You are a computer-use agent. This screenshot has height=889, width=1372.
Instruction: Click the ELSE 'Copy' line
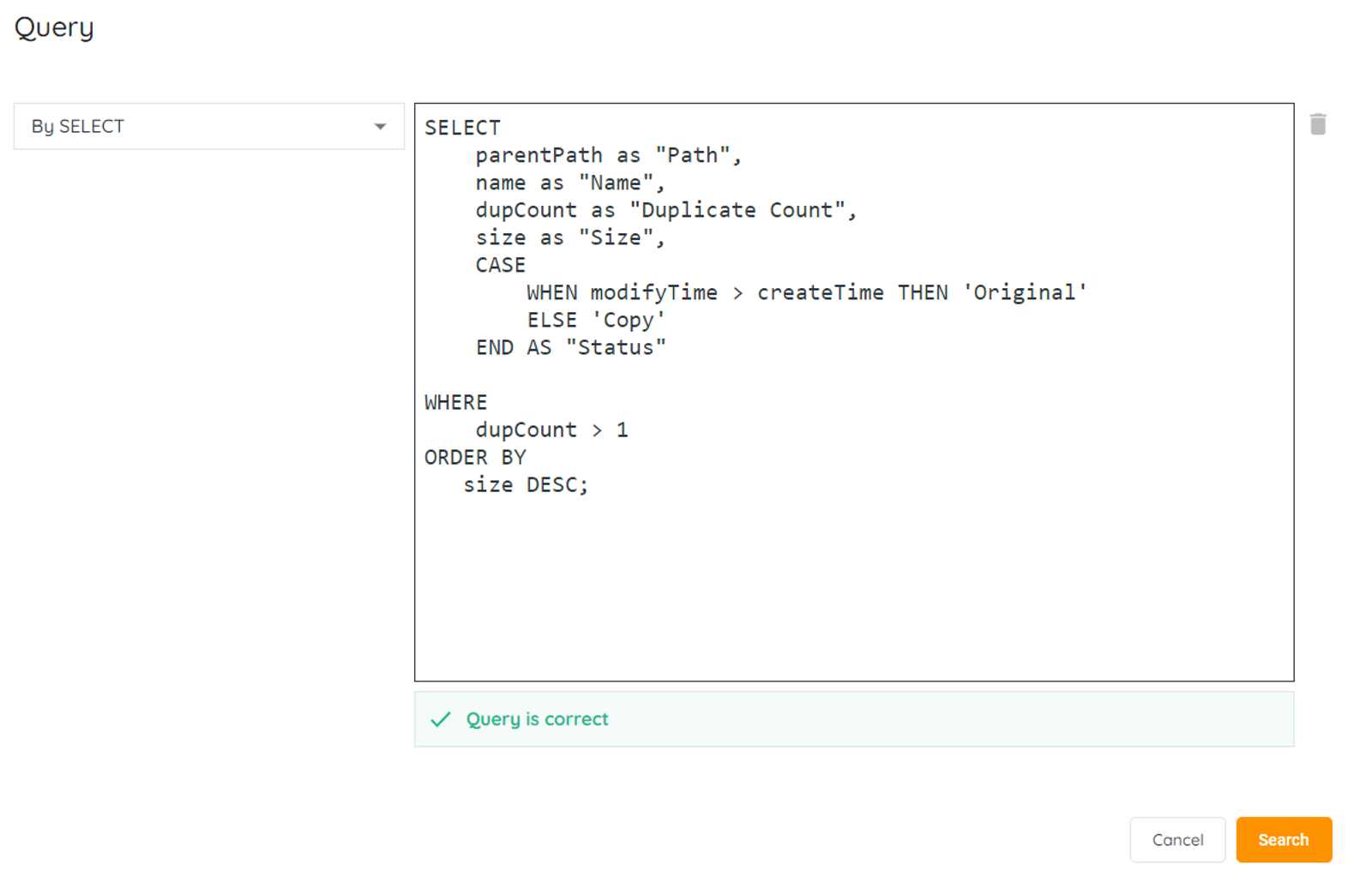click(x=595, y=320)
